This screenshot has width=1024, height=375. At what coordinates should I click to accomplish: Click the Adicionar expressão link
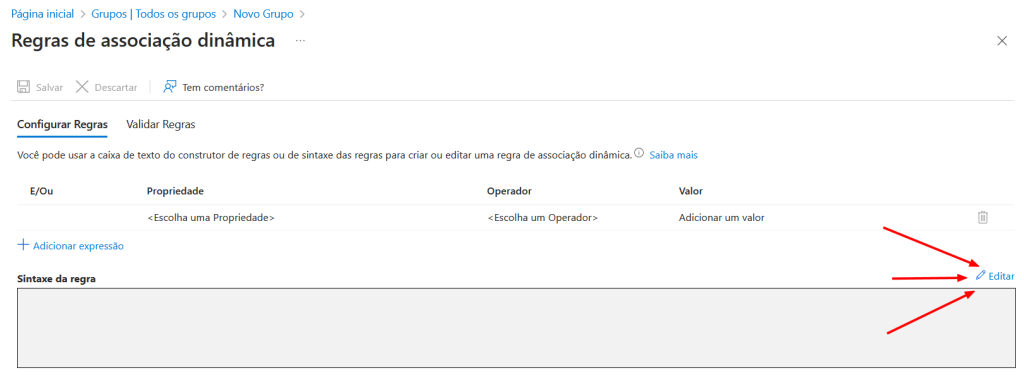coord(78,246)
